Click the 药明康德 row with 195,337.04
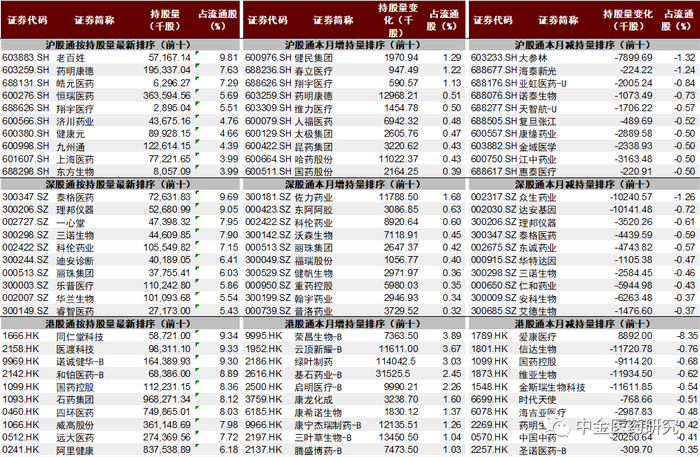Screen dimensions: 700x457 [x=120, y=70]
